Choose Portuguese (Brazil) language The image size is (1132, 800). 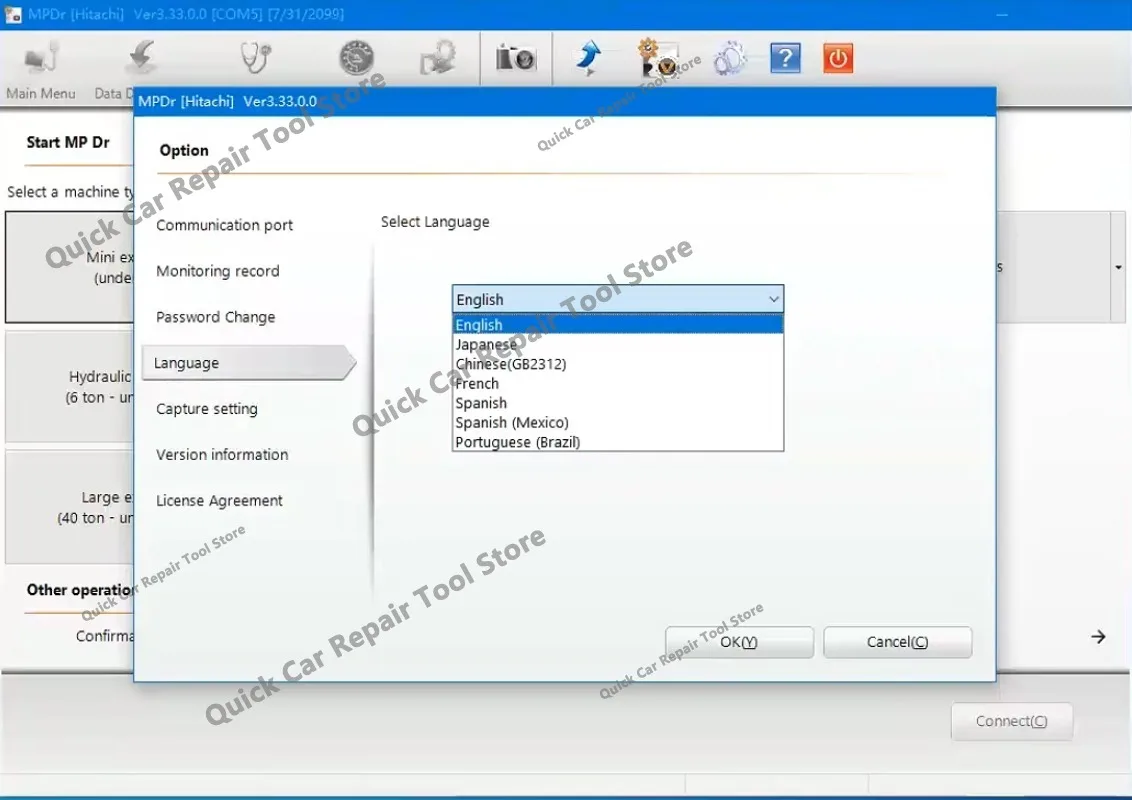tap(618, 442)
